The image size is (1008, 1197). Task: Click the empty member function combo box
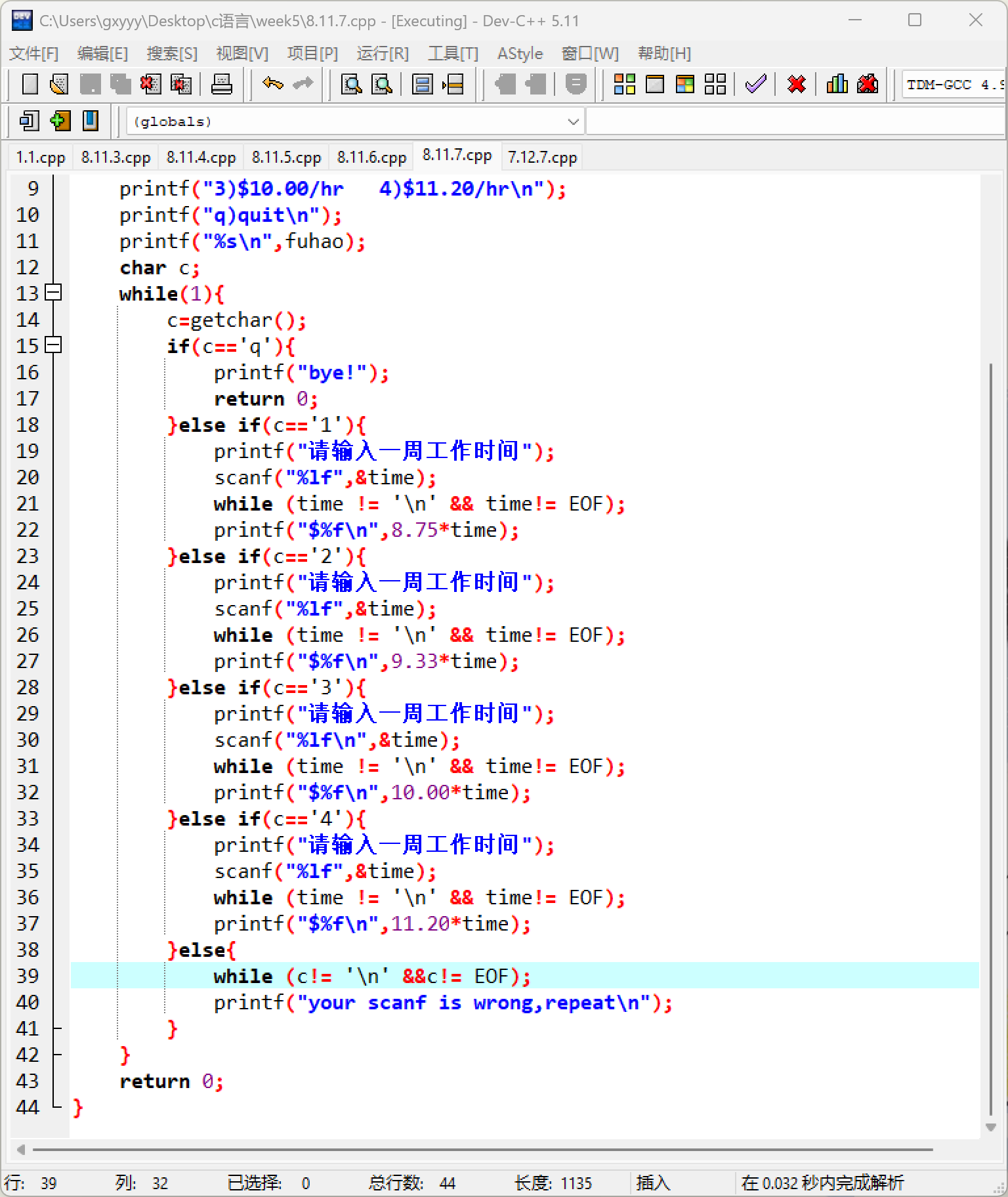coord(795,121)
